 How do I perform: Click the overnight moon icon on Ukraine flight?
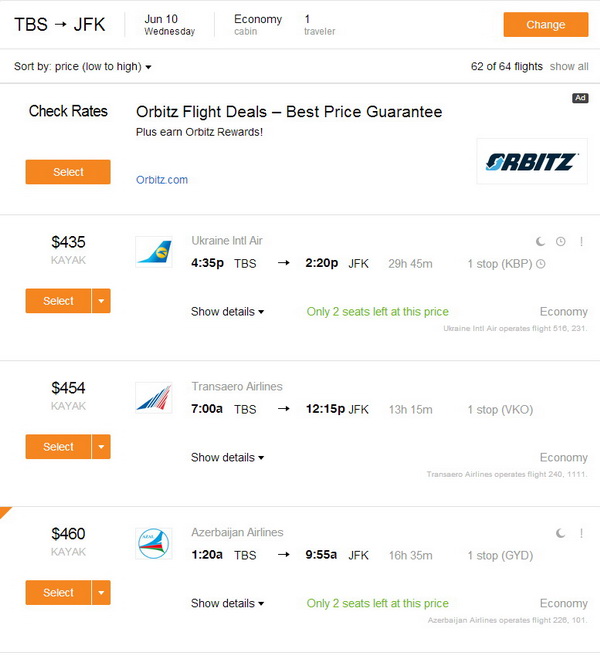click(x=540, y=241)
